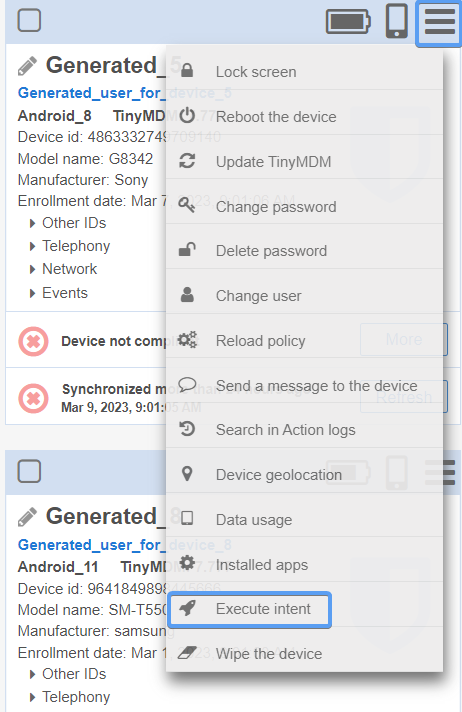The height and width of the screenshot is (712, 462).
Task: Expand Events under Generated_5
Action: (58, 293)
